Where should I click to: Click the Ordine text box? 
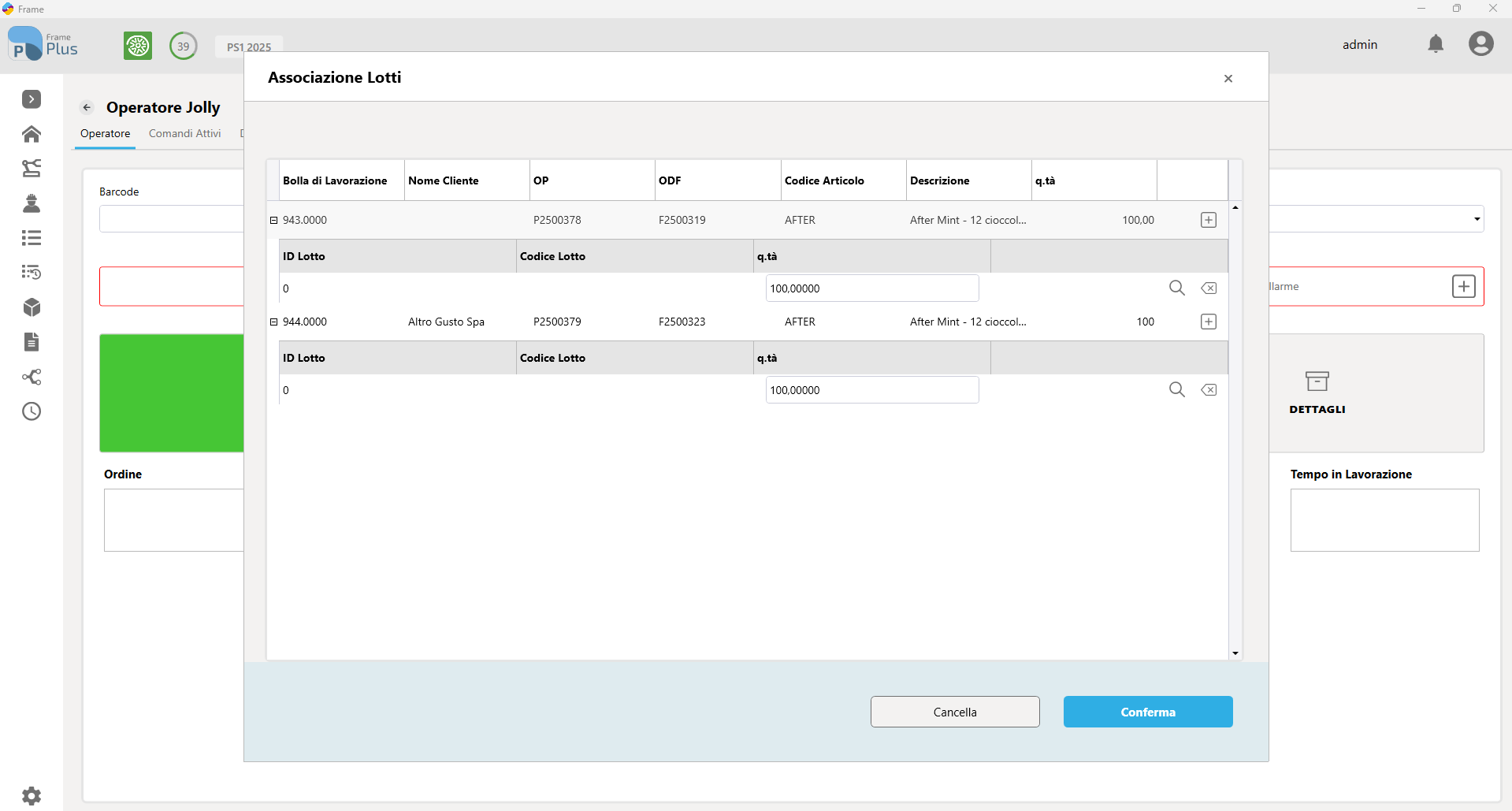click(x=174, y=520)
